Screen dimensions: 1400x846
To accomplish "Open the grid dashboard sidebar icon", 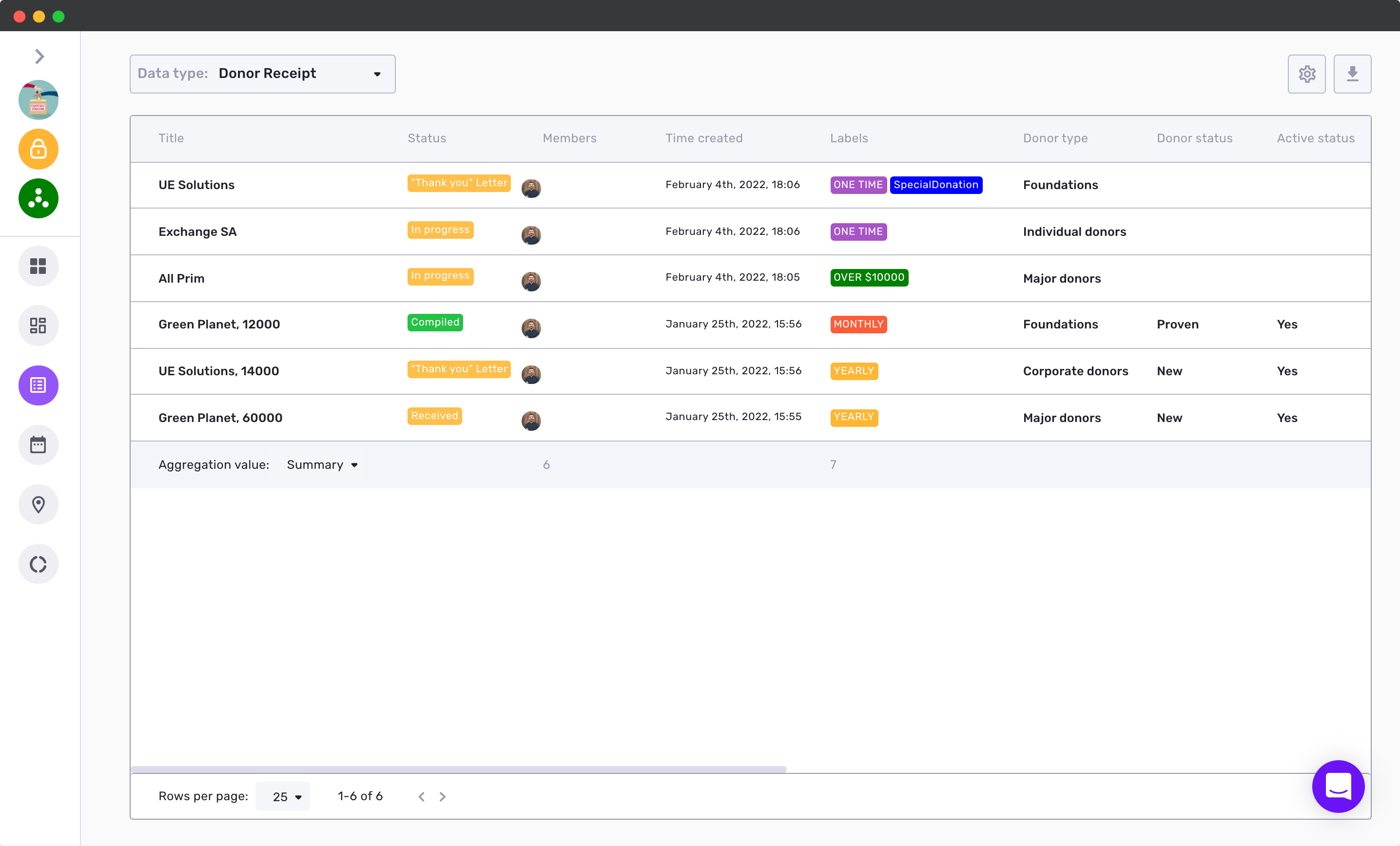I will point(38,266).
